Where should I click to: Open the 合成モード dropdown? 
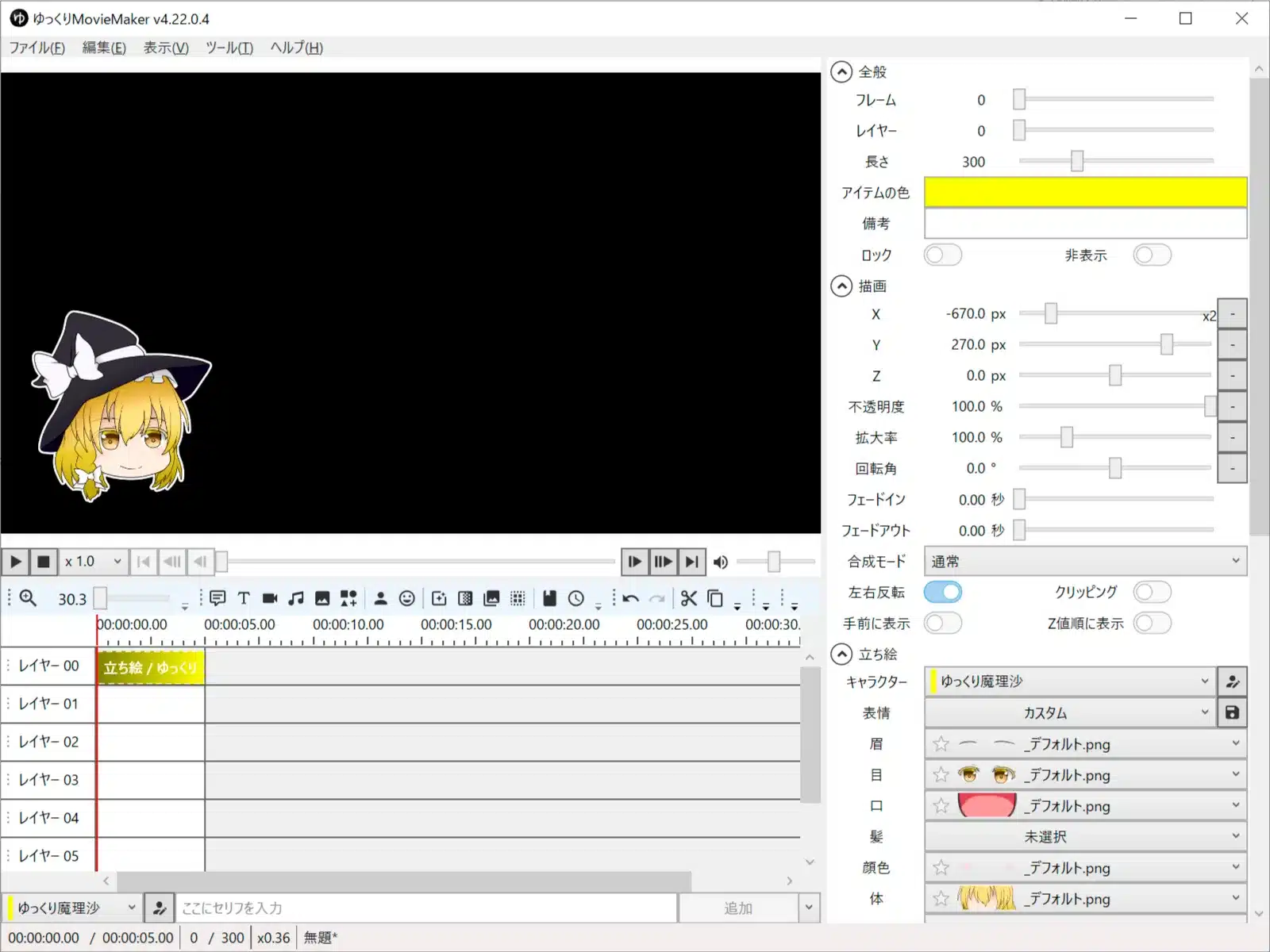pyautogui.click(x=1085, y=561)
